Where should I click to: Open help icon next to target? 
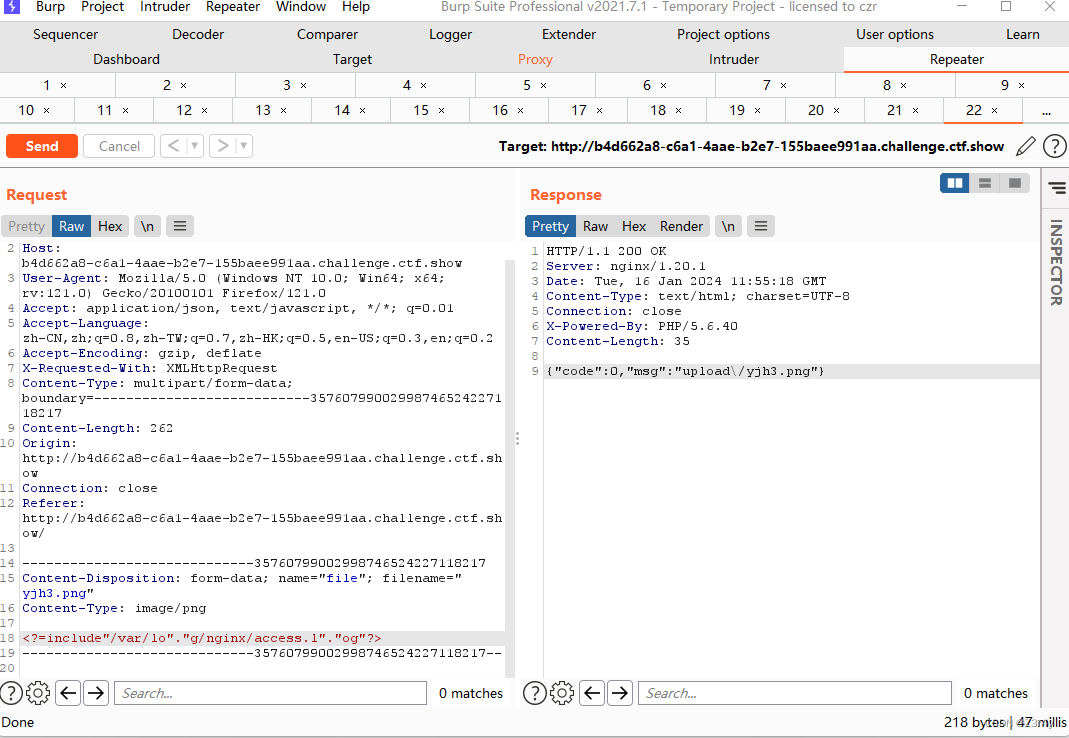1055,146
